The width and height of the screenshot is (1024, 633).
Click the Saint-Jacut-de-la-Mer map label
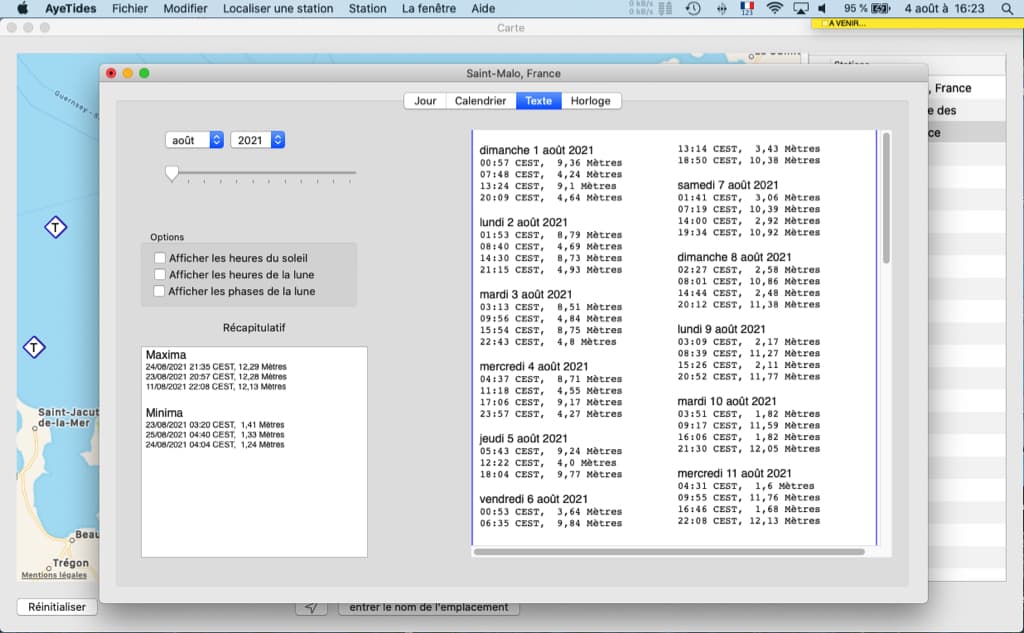[68, 417]
